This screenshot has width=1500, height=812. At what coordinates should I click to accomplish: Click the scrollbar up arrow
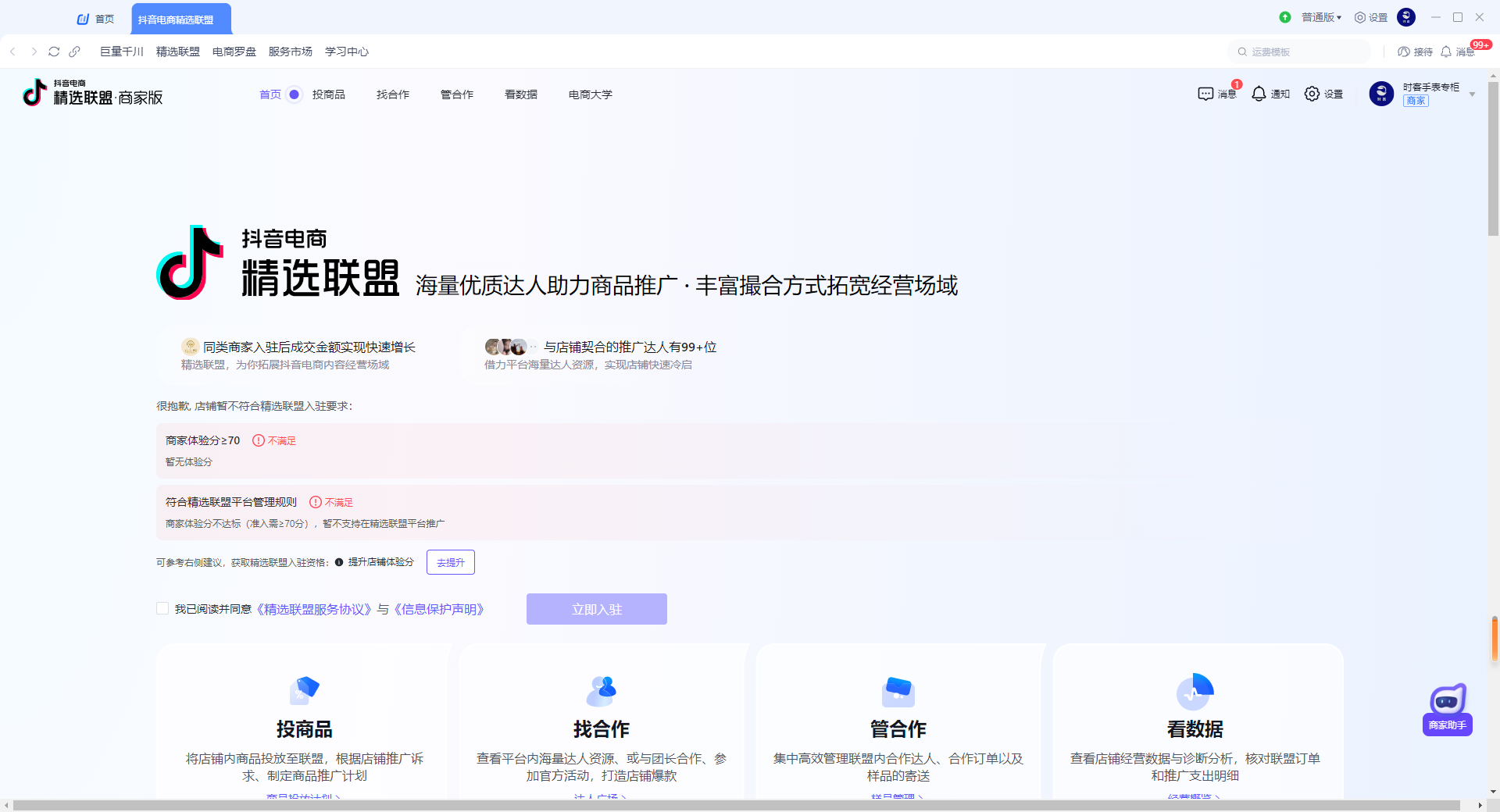click(x=1493, y=77)
